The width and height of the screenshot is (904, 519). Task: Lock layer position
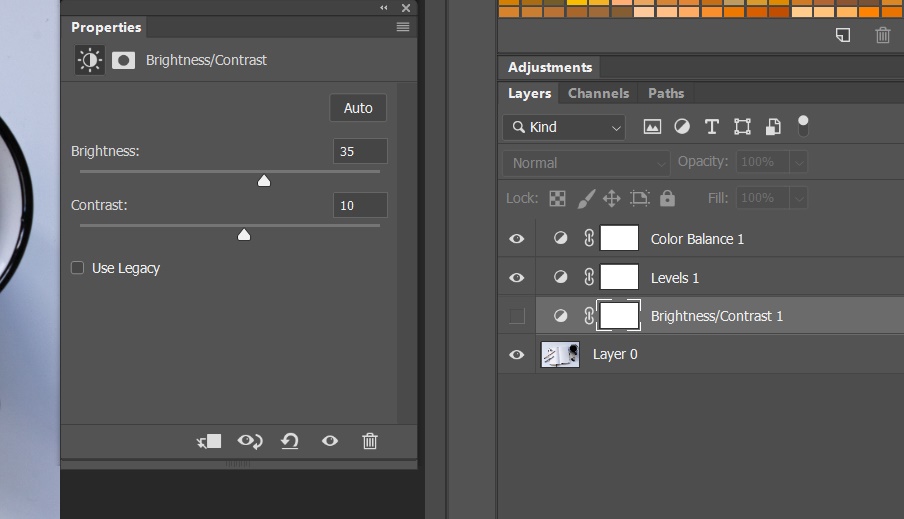click(612, 198)
